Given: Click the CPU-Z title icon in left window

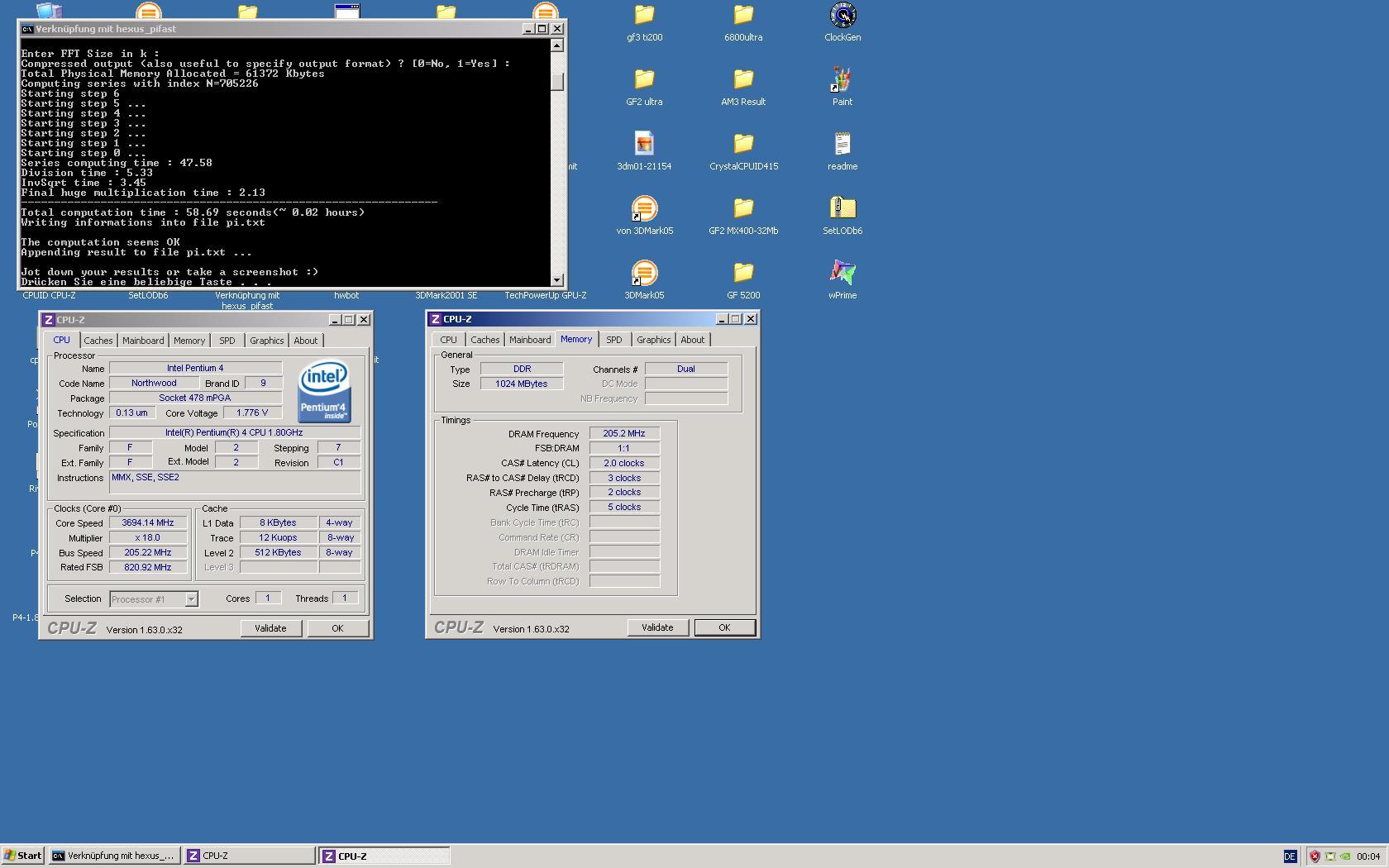Looking at the screenshot, I should pos(48,320).
